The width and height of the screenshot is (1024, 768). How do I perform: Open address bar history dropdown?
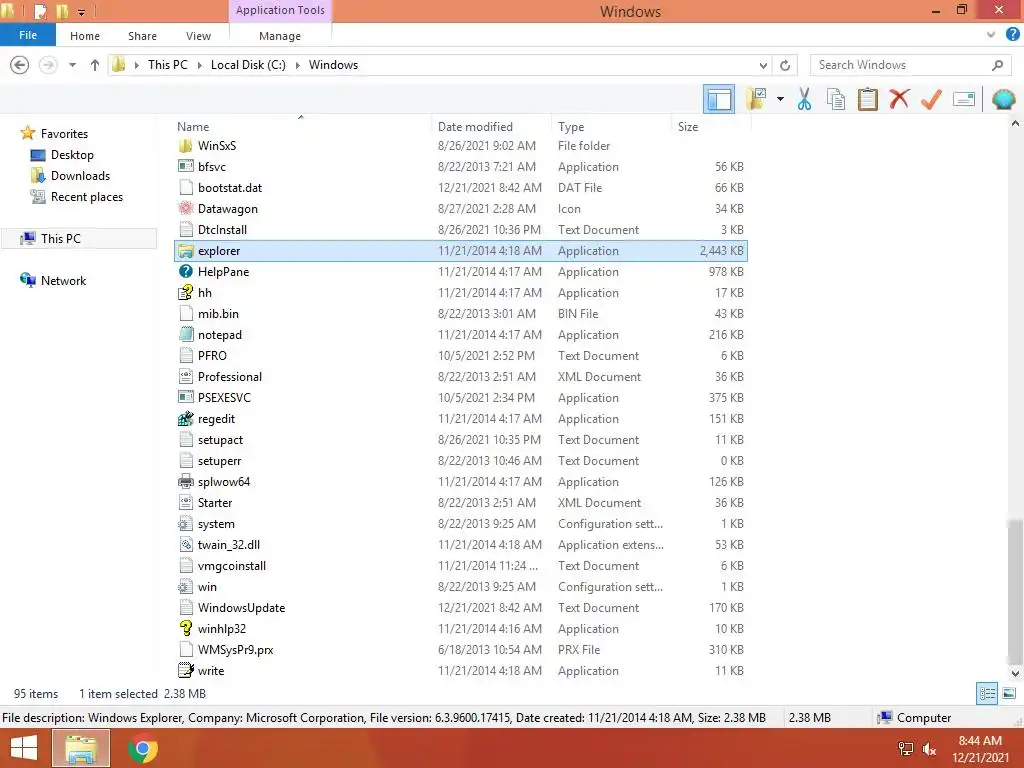click(763, 65)
